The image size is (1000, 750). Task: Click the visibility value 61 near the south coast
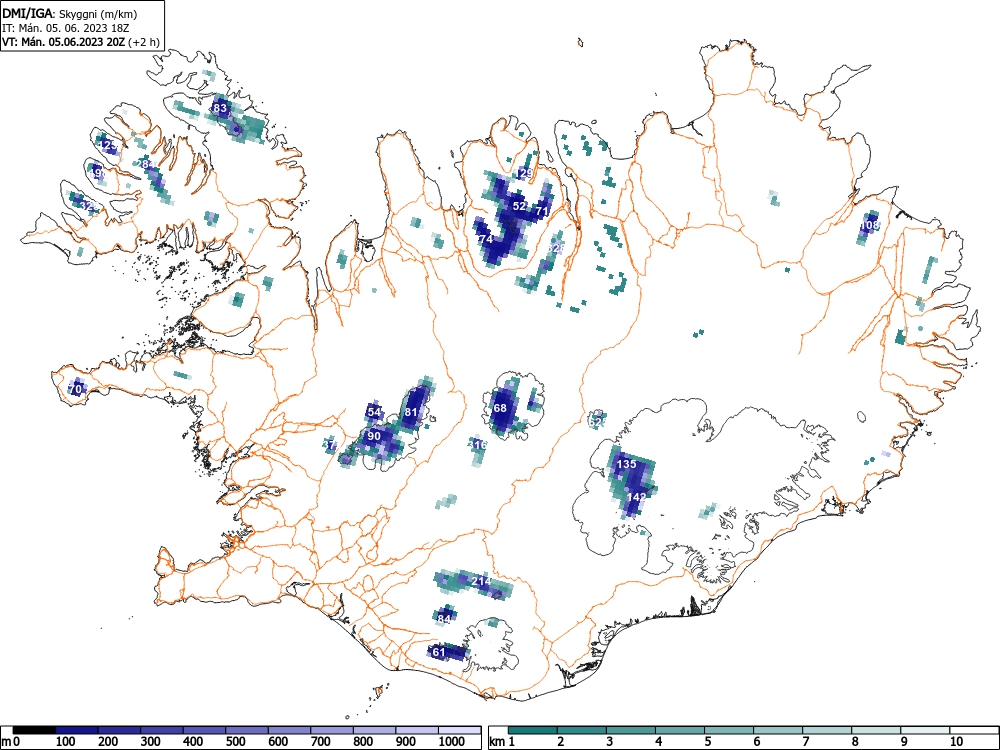click(x=439, y=652)
